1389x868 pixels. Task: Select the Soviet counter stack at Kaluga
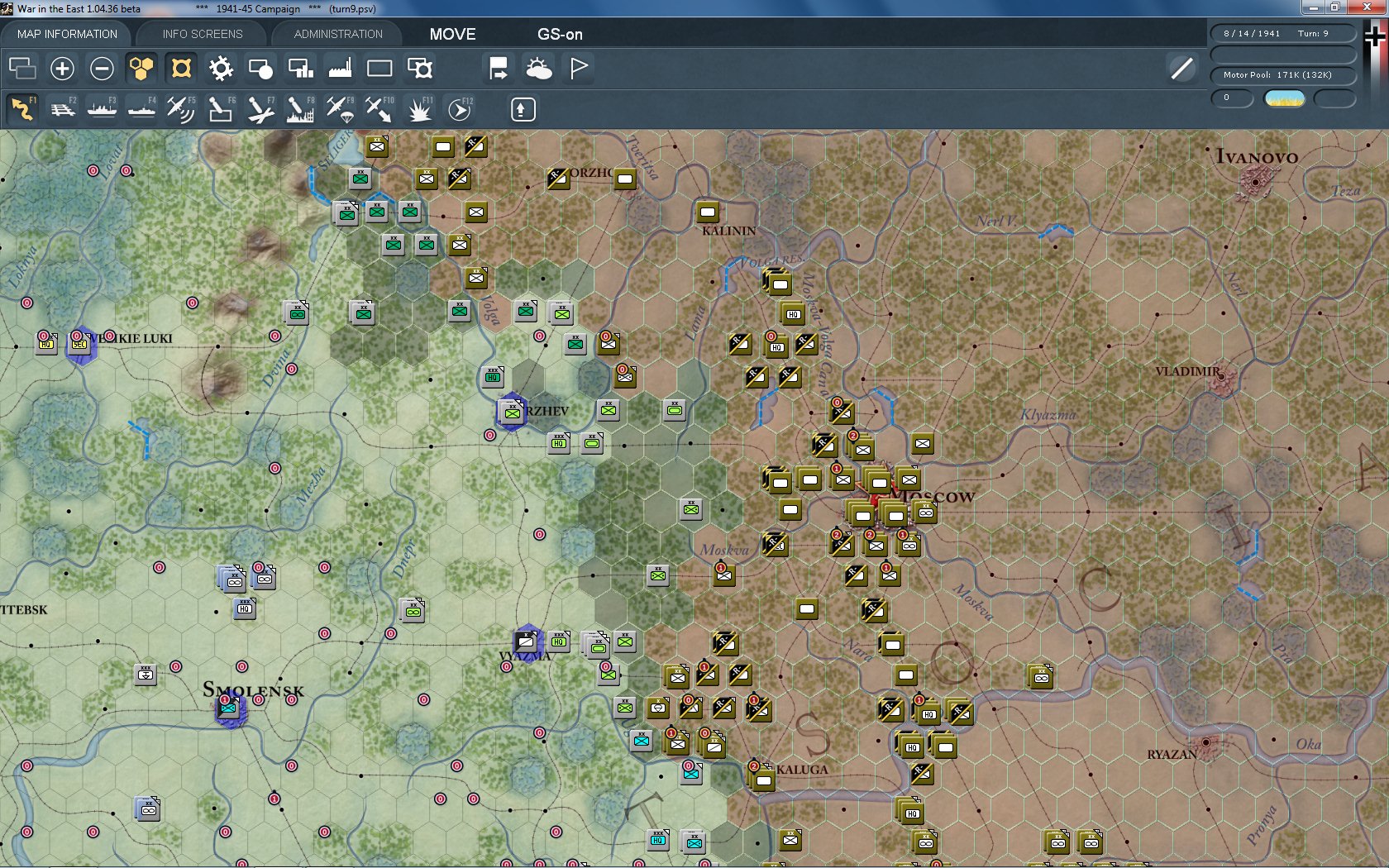click(x=761, y=777)
